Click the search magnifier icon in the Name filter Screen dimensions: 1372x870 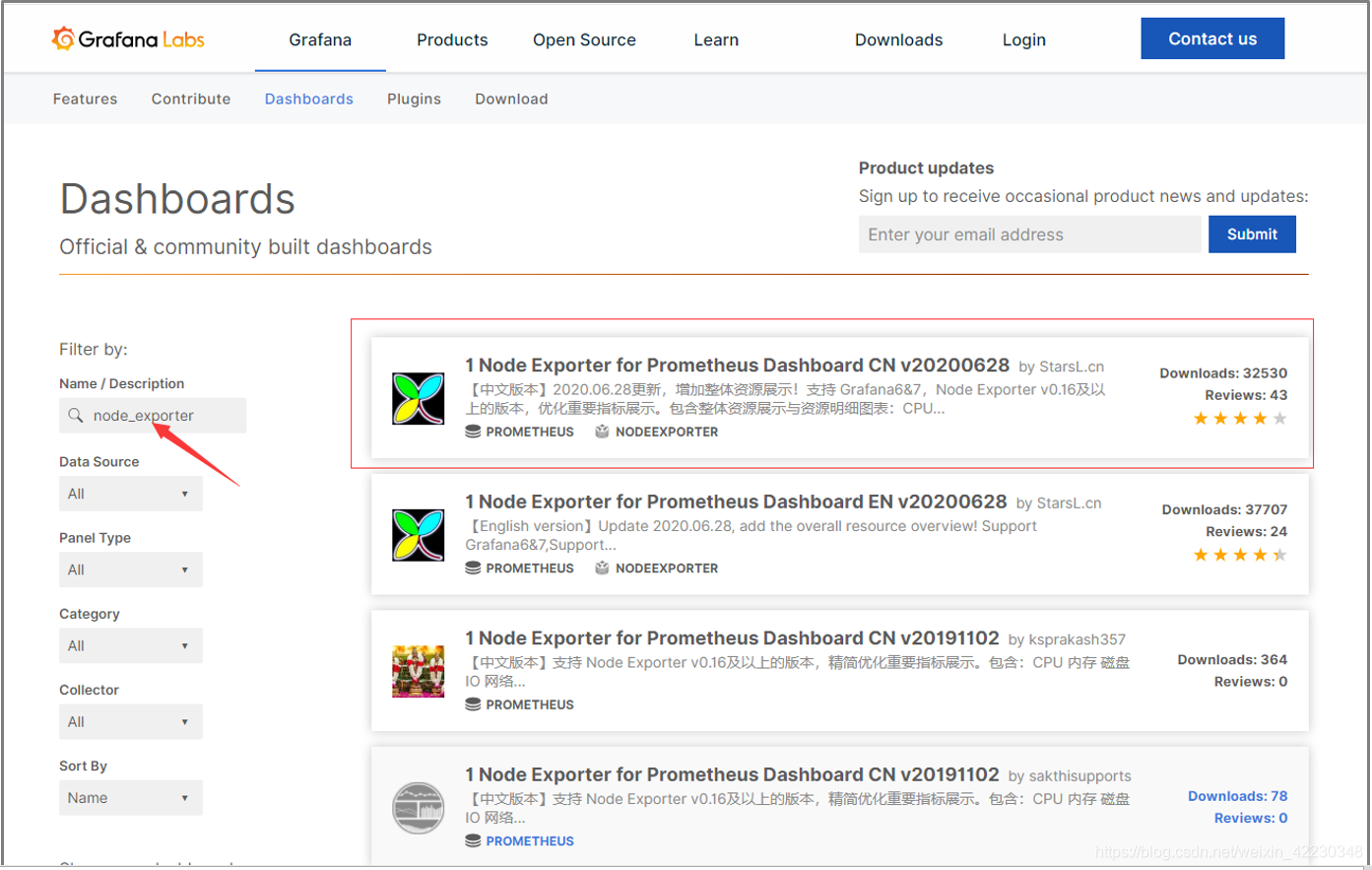coord(75,416)
